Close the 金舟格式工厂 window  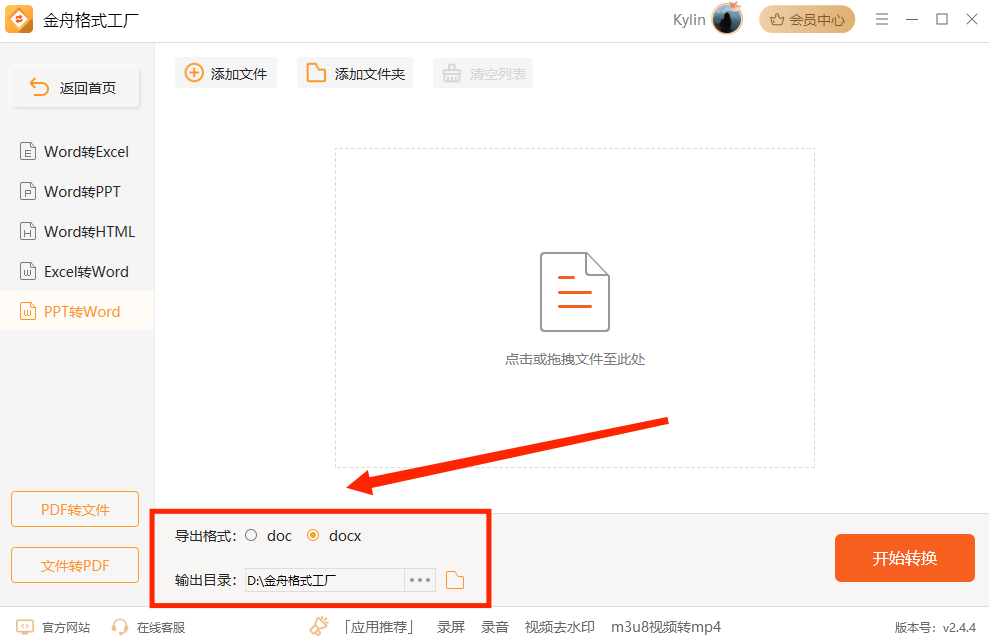tap(972, 20)
